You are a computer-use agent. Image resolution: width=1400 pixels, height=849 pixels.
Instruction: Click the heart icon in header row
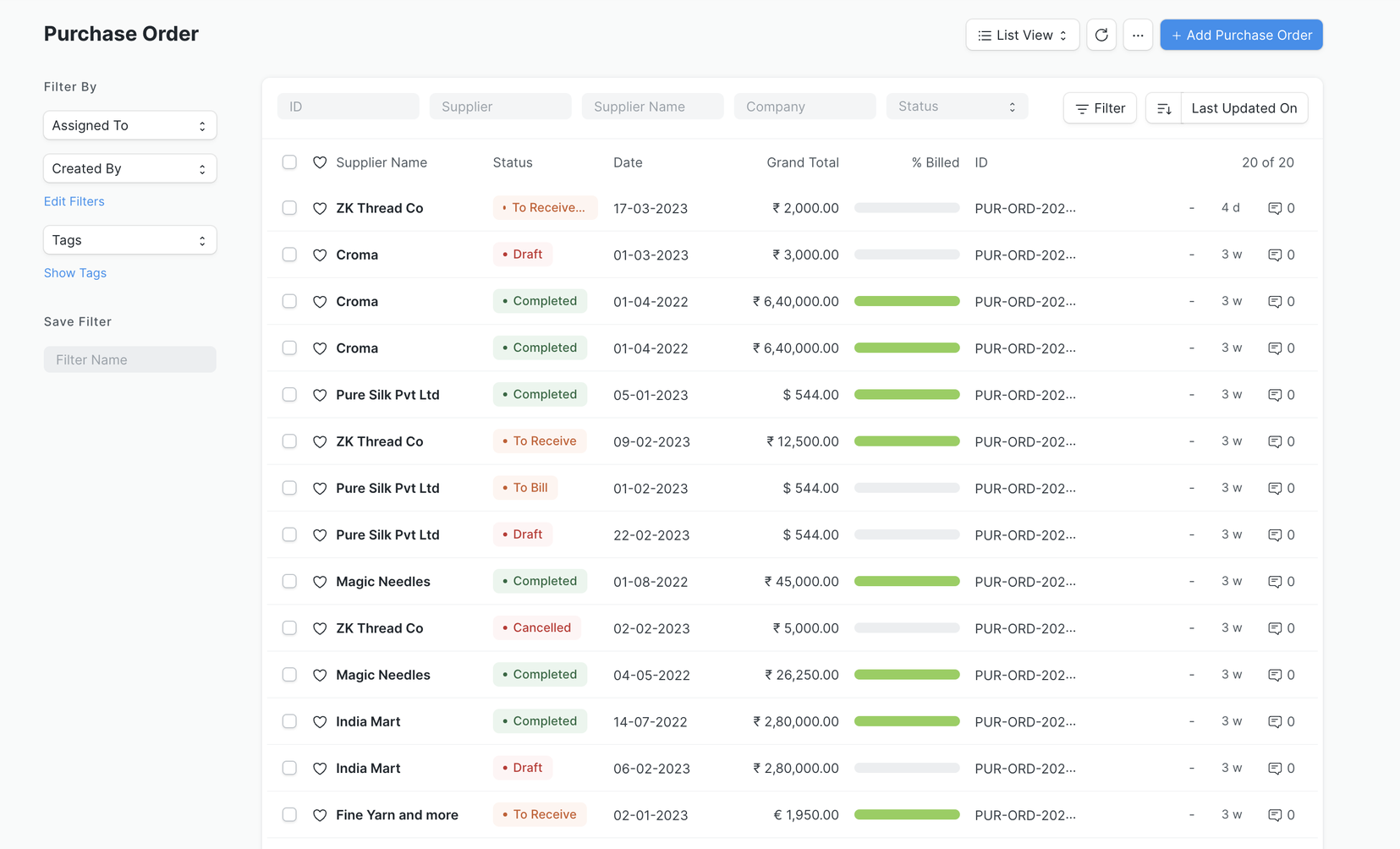320,162
